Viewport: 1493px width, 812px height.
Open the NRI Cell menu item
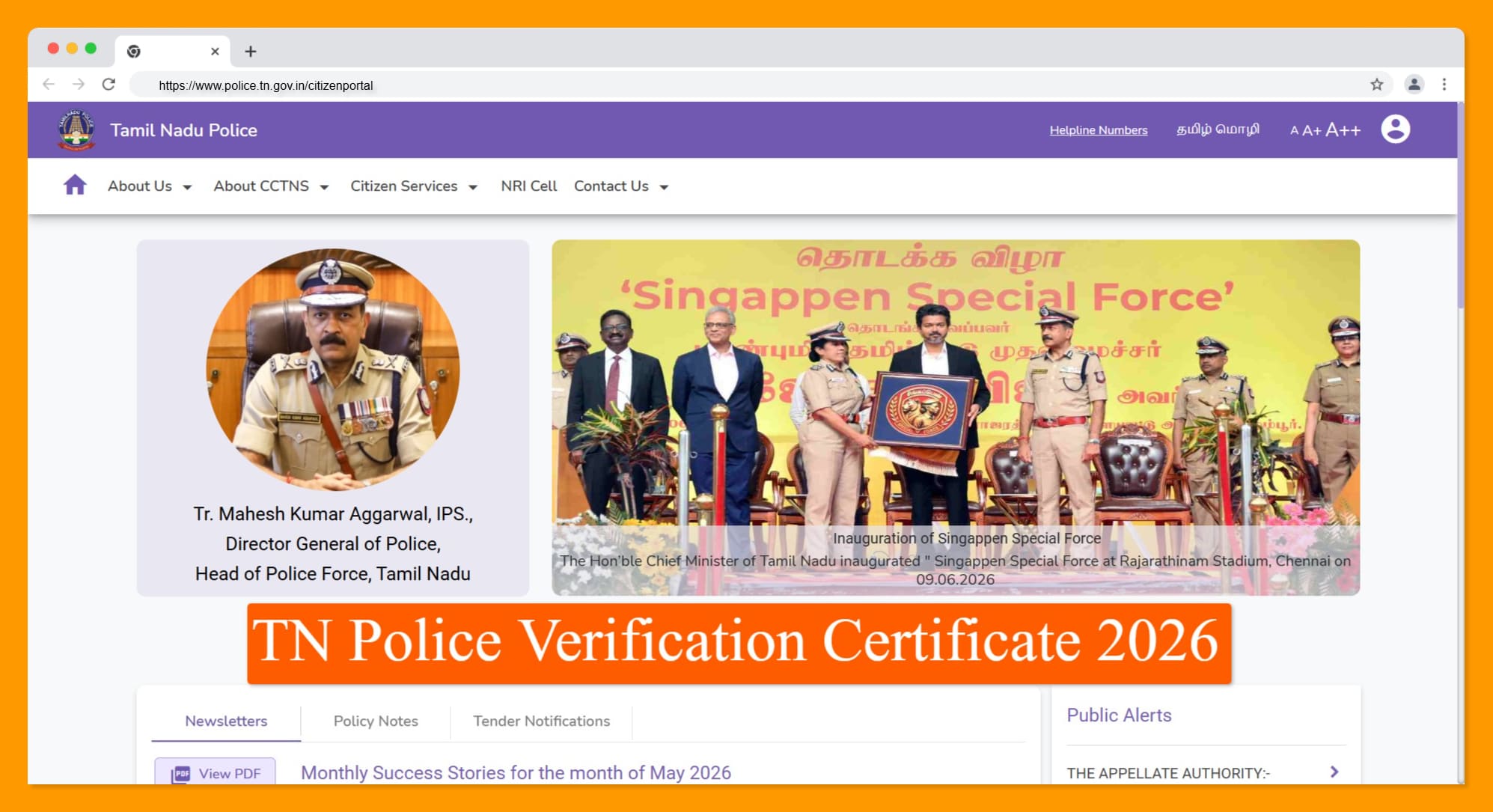point(528,186)
